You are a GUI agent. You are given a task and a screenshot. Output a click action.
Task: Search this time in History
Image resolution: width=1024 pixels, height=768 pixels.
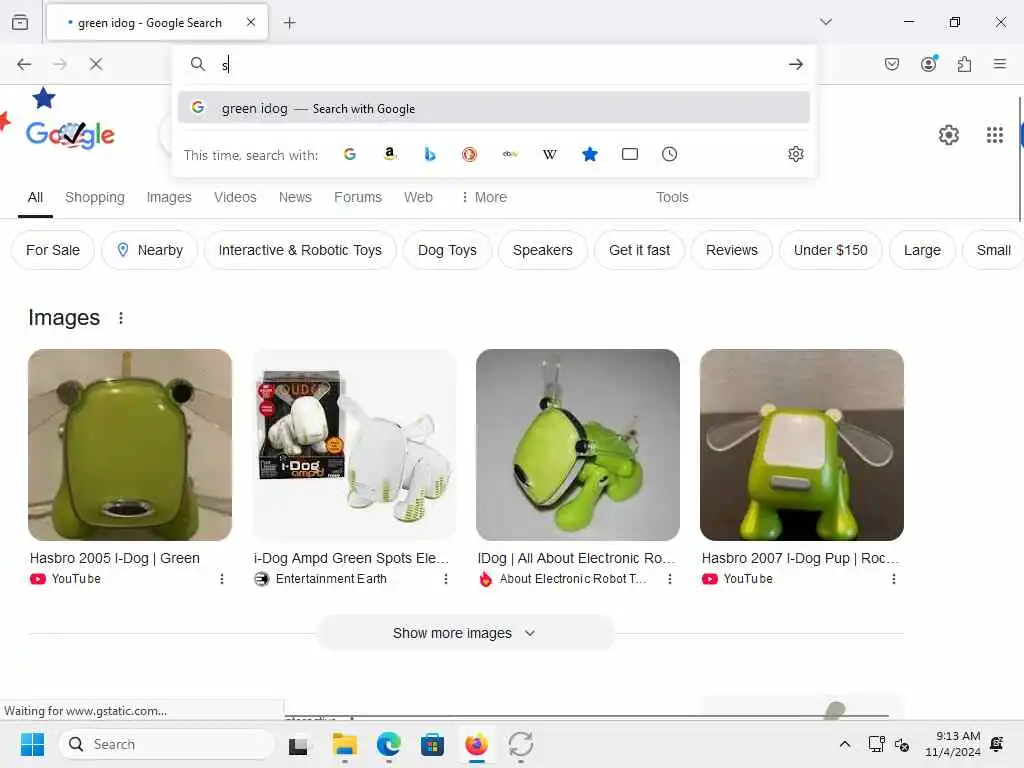tap(669, 154)
